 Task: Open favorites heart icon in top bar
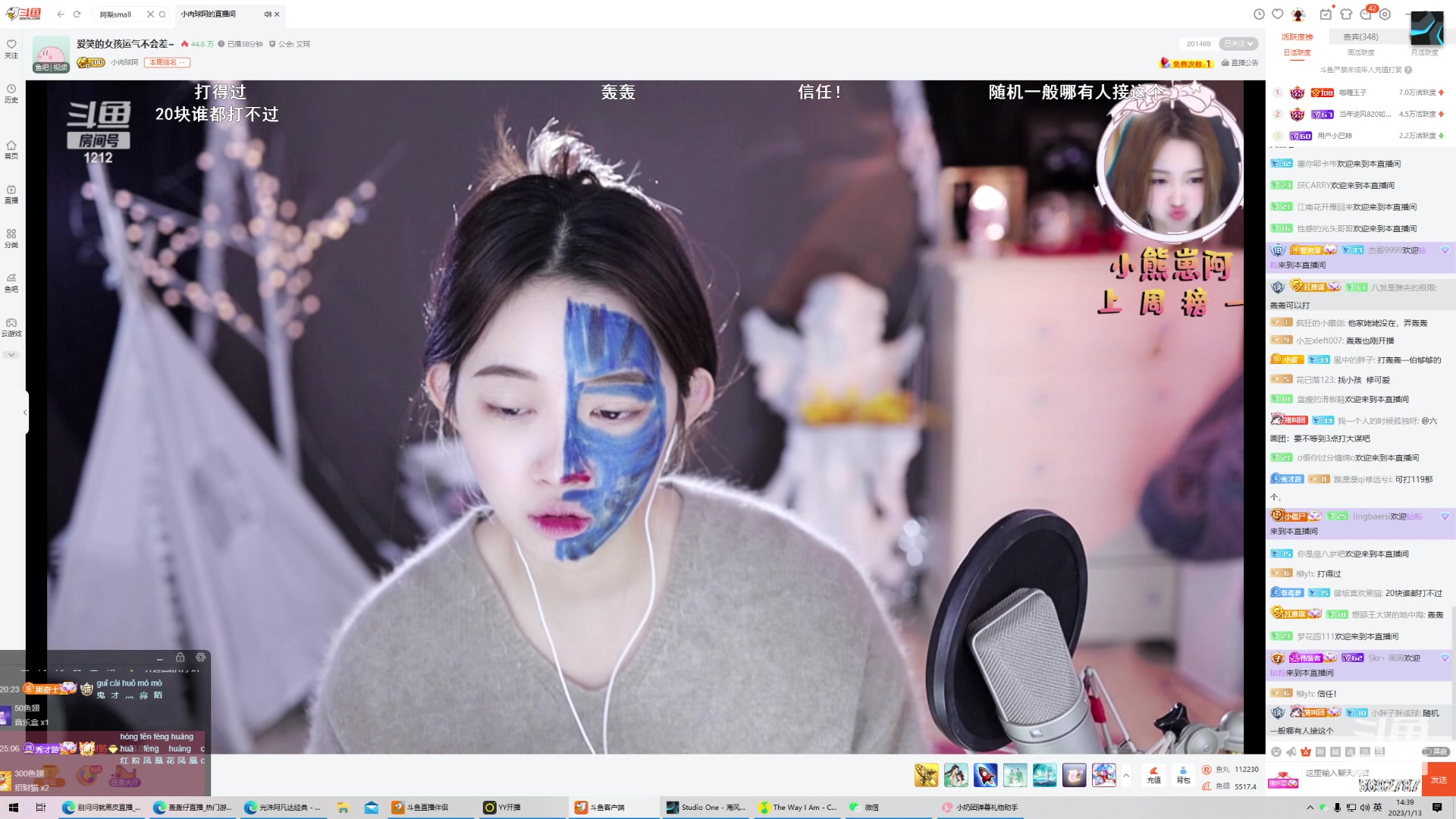(1278, 14)
